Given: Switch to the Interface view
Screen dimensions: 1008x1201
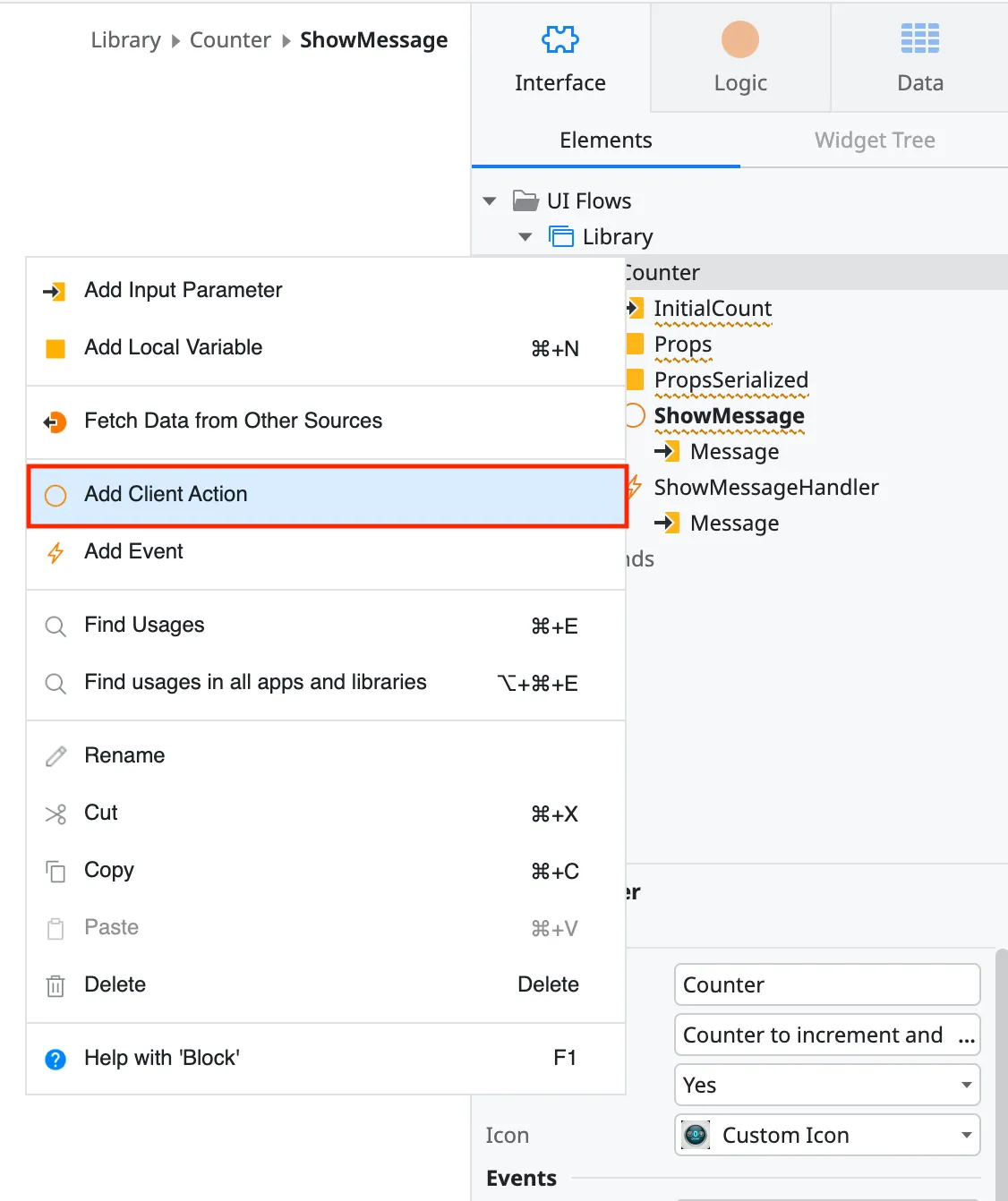Looking at the screenshot, I should pos(560,54).
